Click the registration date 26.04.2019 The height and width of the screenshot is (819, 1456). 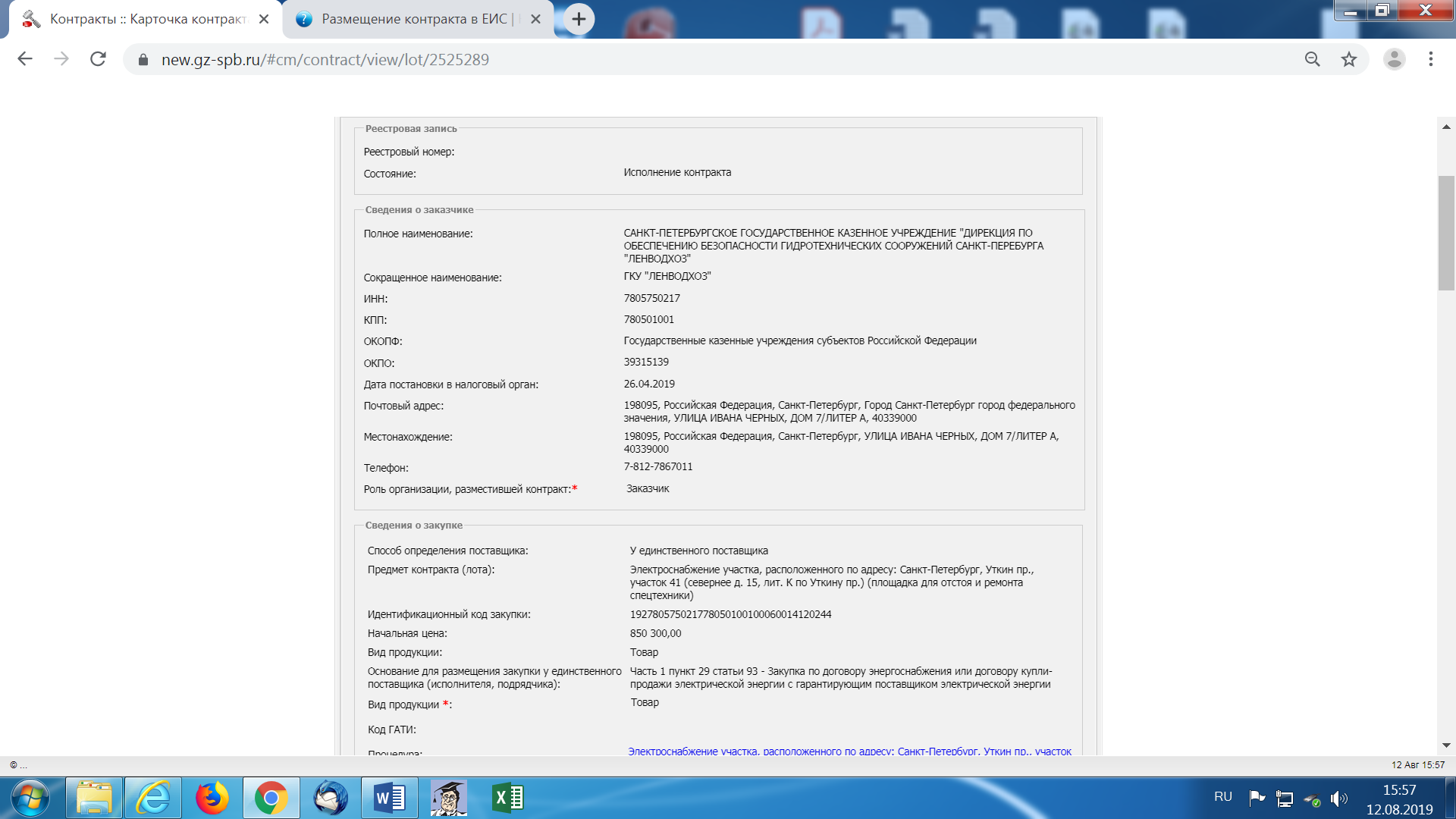click(649, 384)
